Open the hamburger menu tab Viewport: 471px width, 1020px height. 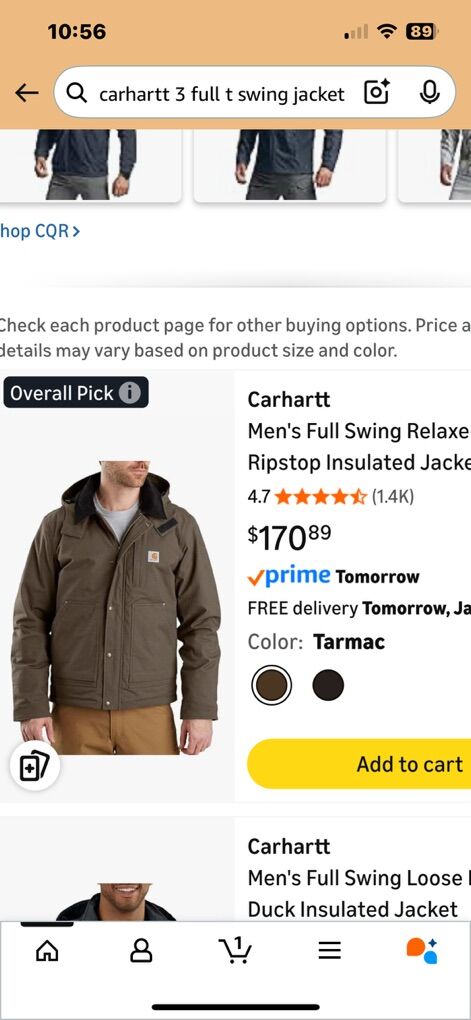pos(330,951)
